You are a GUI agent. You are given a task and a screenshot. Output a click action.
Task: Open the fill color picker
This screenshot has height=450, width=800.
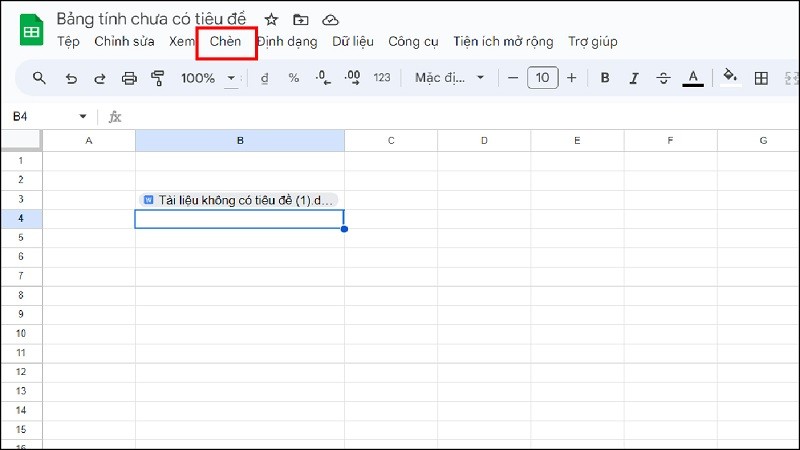(x=730, y=77)
